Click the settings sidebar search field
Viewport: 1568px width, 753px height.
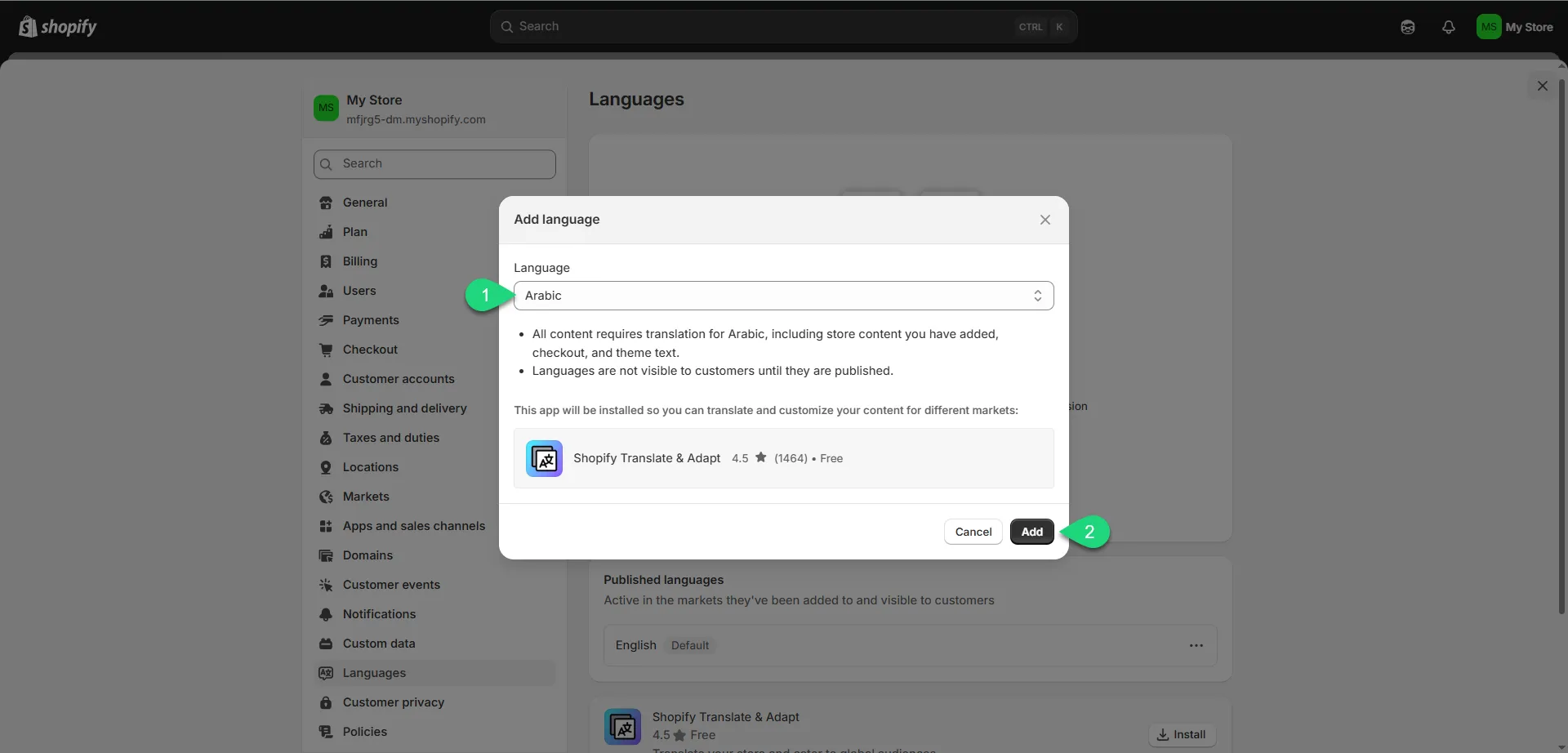tap(434, 164)
